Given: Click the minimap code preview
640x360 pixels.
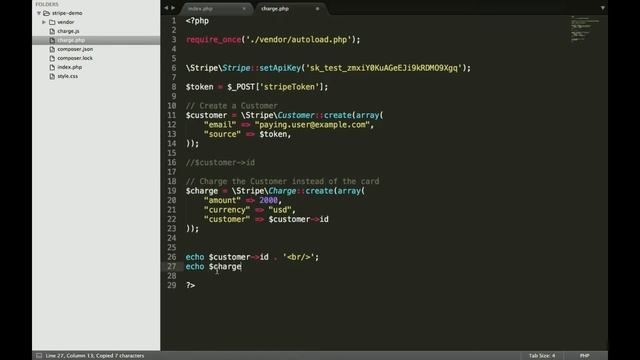Looking at the screenshot, I should point(585,29).
